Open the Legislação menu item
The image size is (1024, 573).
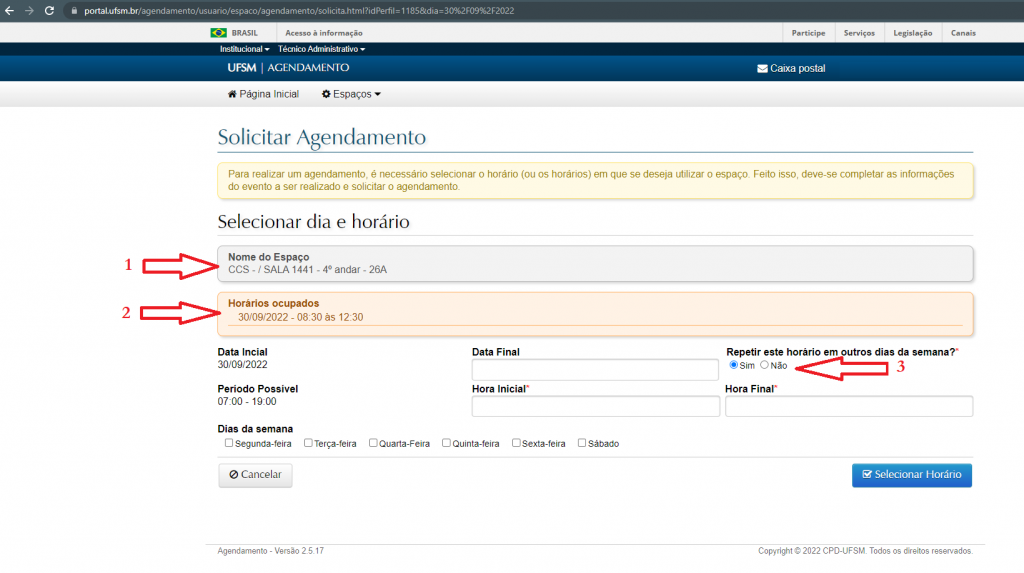pyautogui.click(x=911, y=33)
